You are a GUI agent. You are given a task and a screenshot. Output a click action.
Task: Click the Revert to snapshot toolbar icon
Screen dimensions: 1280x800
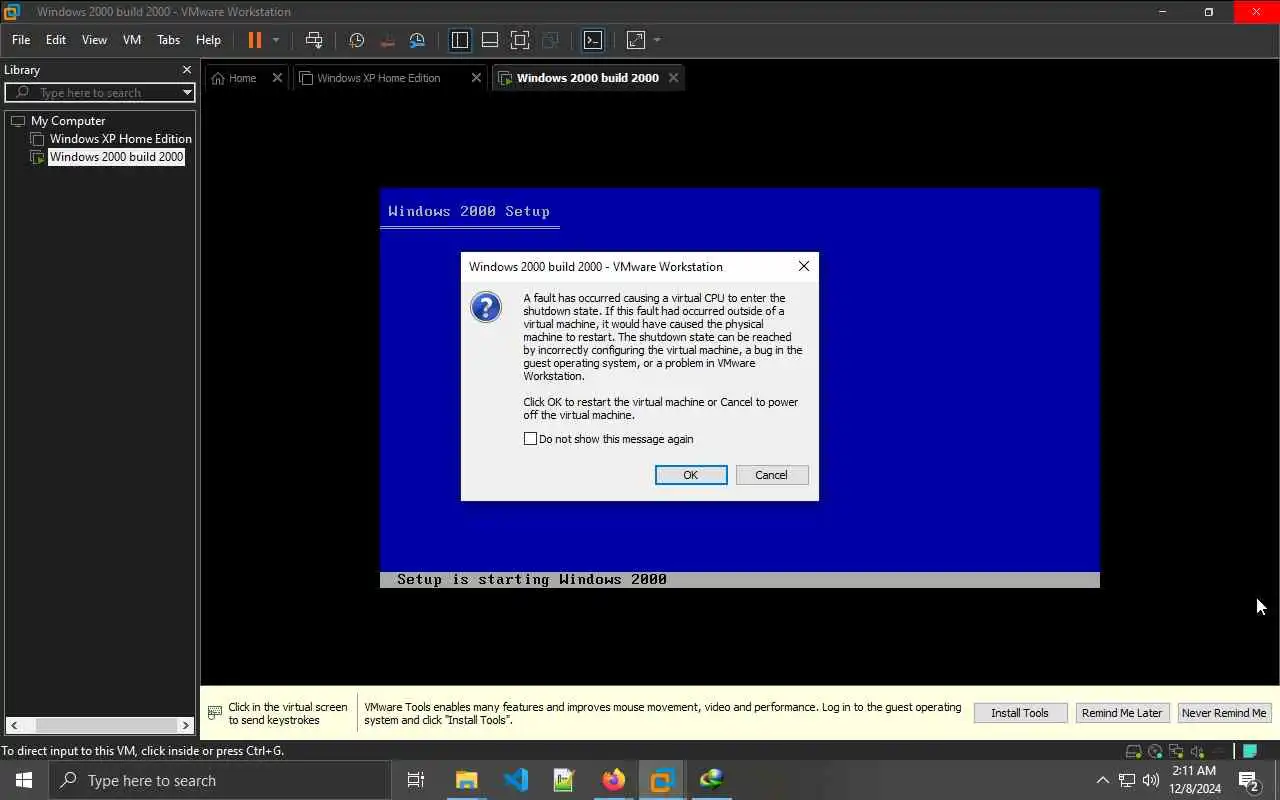[x=387, y=40]
